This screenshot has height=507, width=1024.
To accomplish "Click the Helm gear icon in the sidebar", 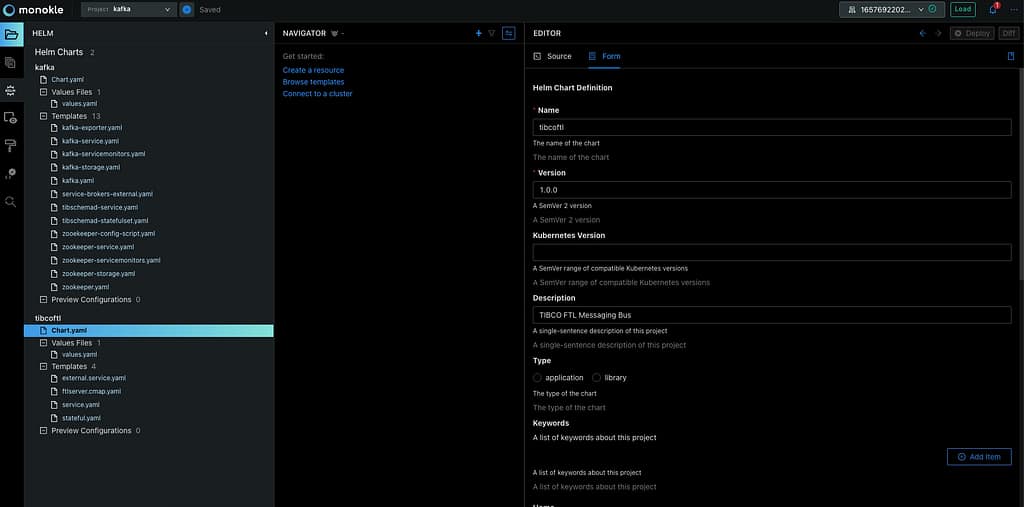I will pyautogui.click(x=11, y=90).
